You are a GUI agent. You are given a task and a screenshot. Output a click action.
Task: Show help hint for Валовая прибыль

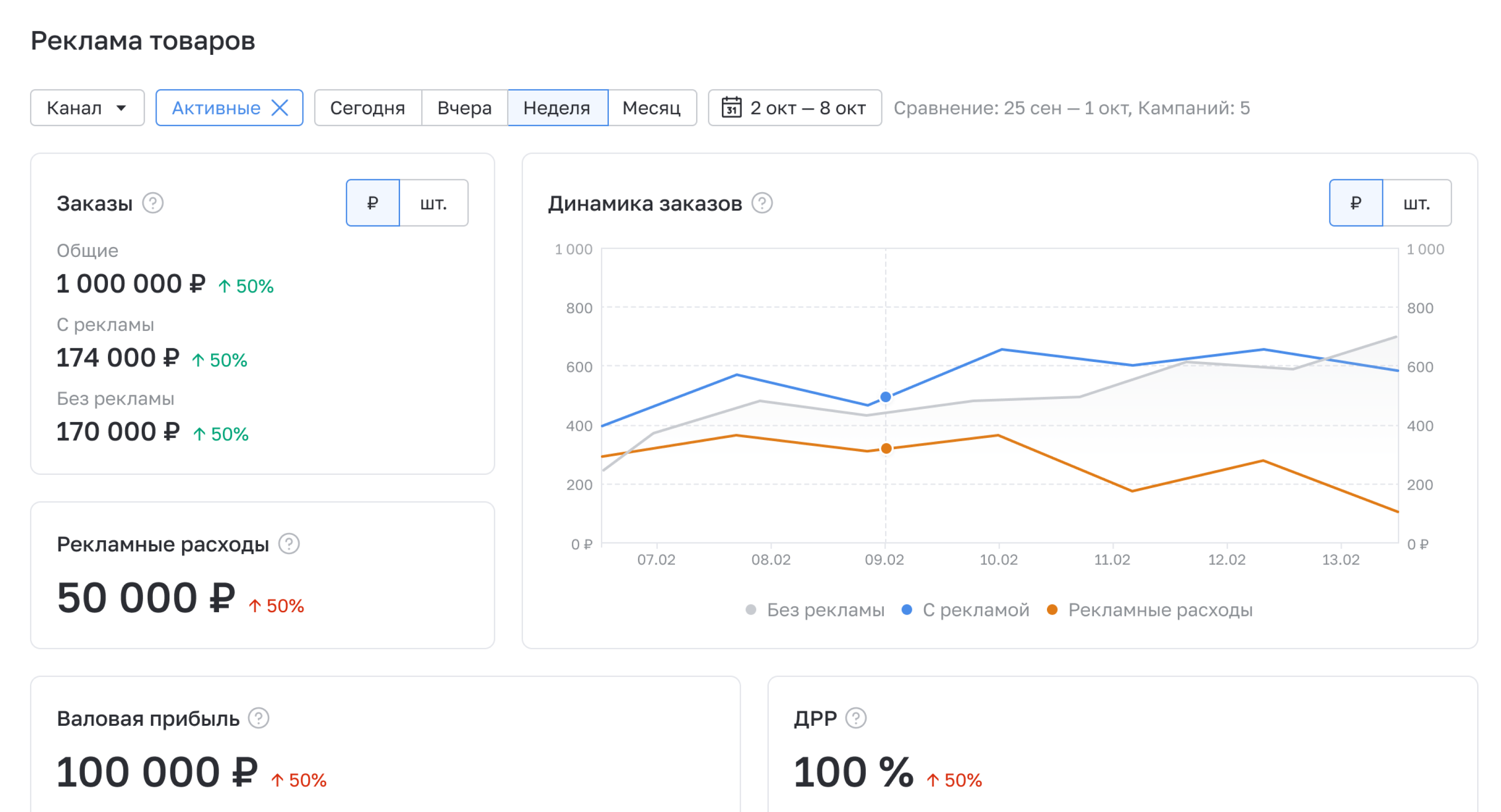pos(259,718)
